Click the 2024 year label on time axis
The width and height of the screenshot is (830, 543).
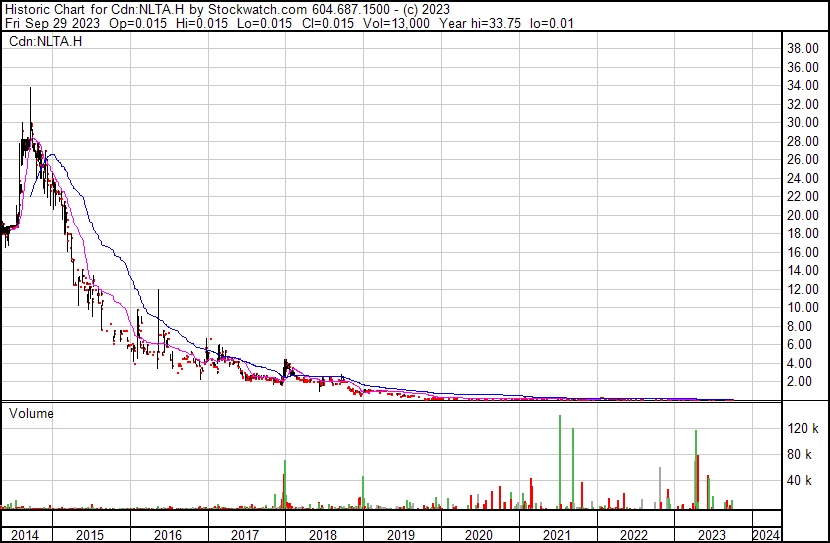[766, 535]
